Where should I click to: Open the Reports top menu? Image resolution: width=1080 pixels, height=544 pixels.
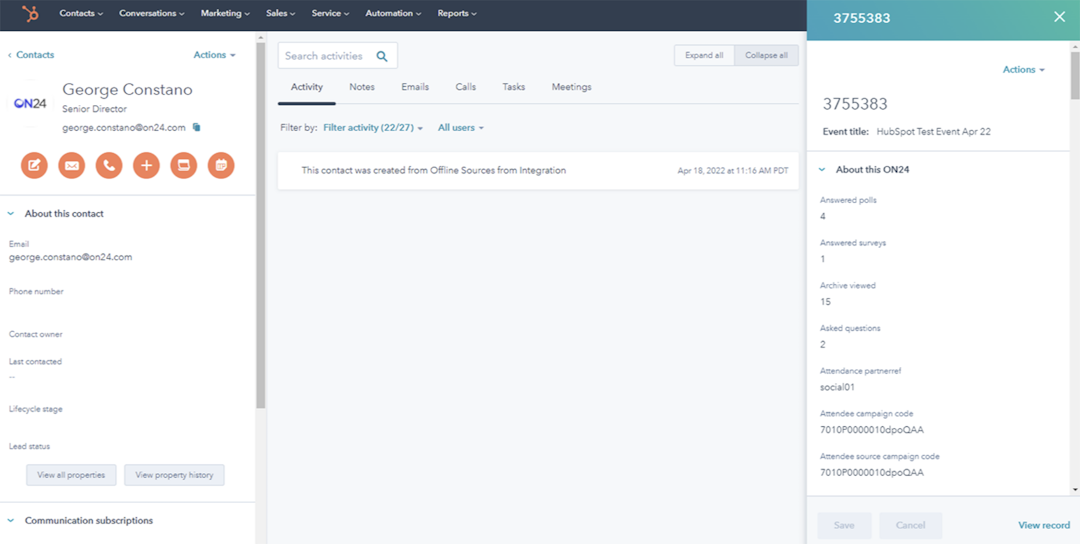click(x=457, y=13)
